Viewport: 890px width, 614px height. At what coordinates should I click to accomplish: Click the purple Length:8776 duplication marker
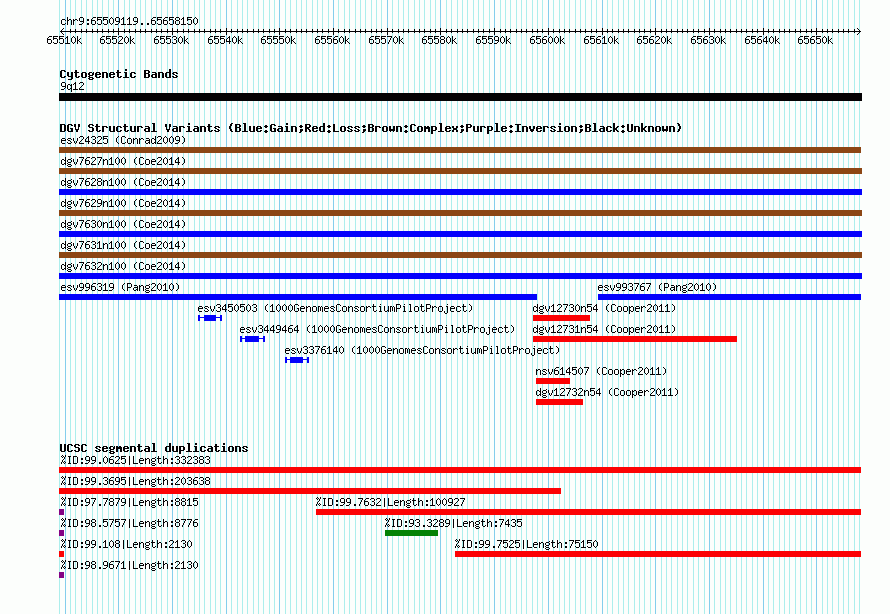click(x=61, y=533)
